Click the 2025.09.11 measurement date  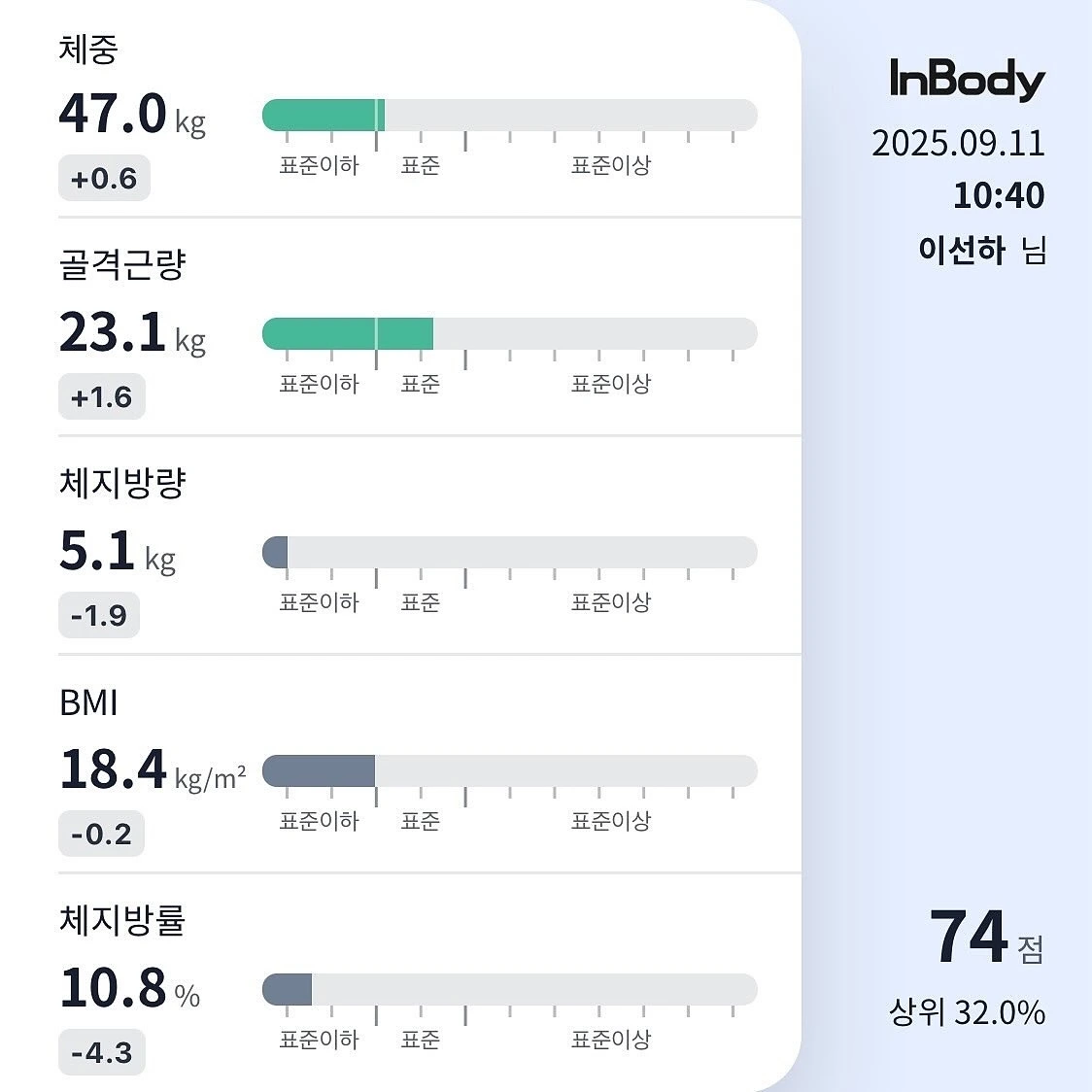(x=958, y=144)
